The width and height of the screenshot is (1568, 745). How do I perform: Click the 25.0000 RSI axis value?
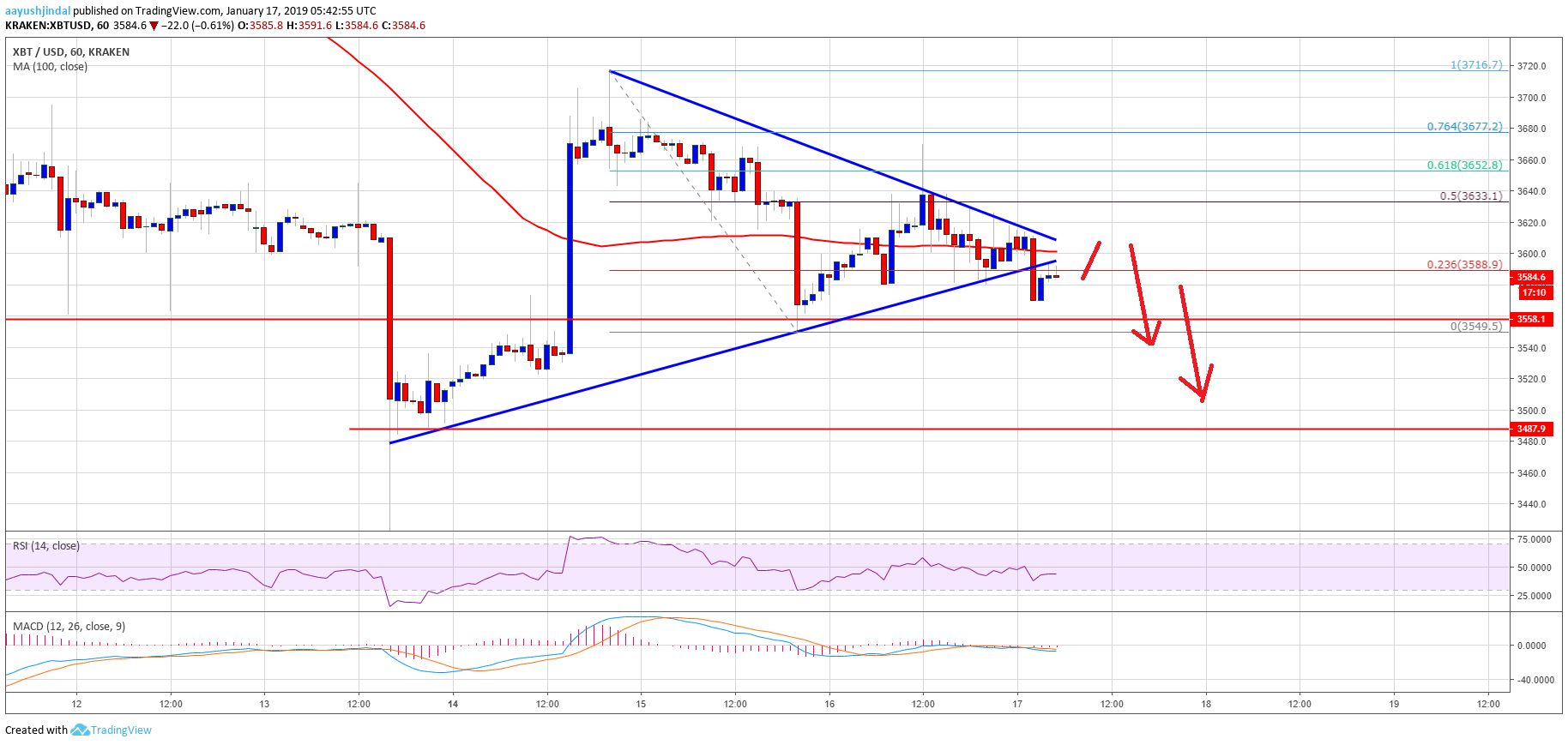click(x=1534, y=596)
